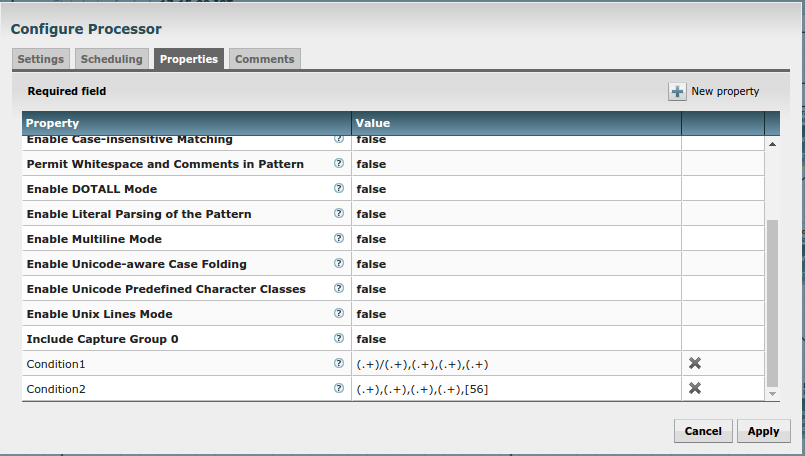
Task: Switch to the Settings tab
Action: pyautogui.click(x=41, y=59)
